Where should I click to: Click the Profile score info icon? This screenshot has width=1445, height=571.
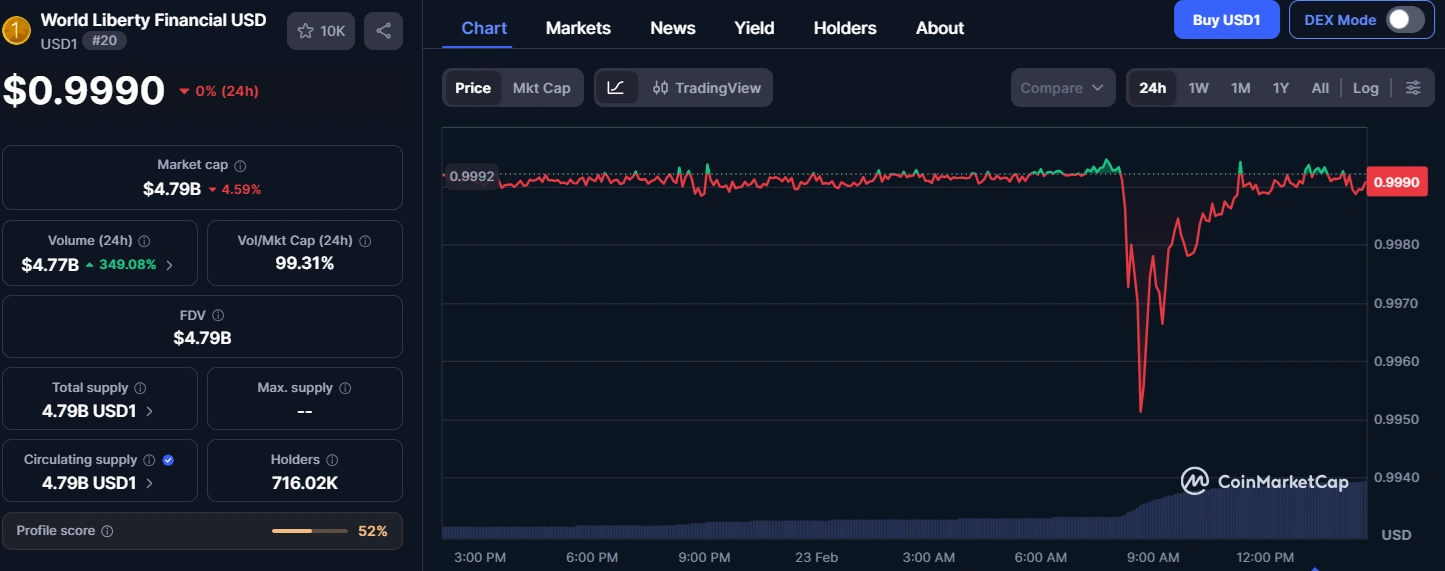[108, 531]
